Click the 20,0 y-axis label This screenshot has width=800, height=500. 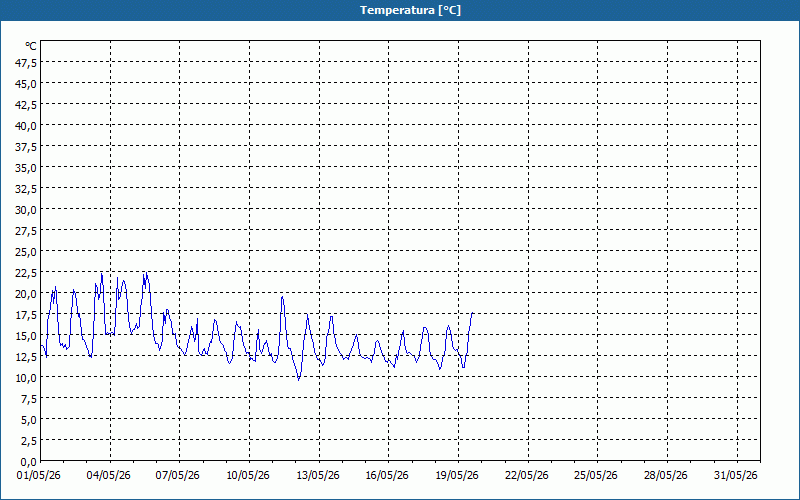pyautogui.click(x=27, y=294)
